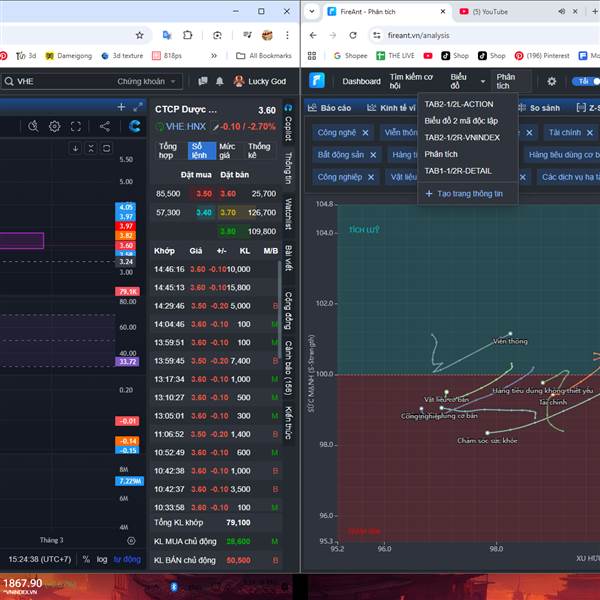Open the All Bookmarks folder

[263, 56]
